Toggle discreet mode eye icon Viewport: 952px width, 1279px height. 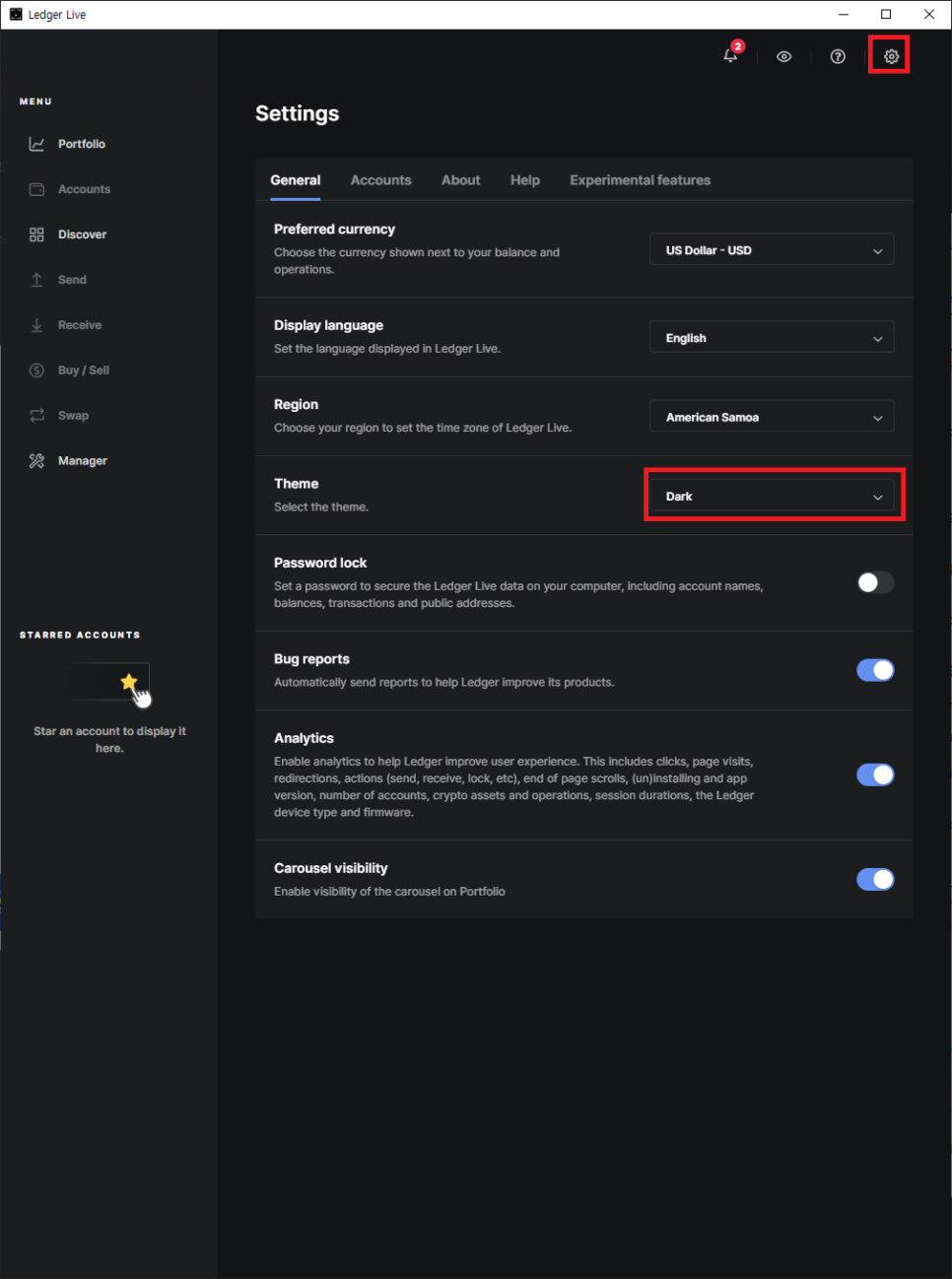(x=784, y=57)
